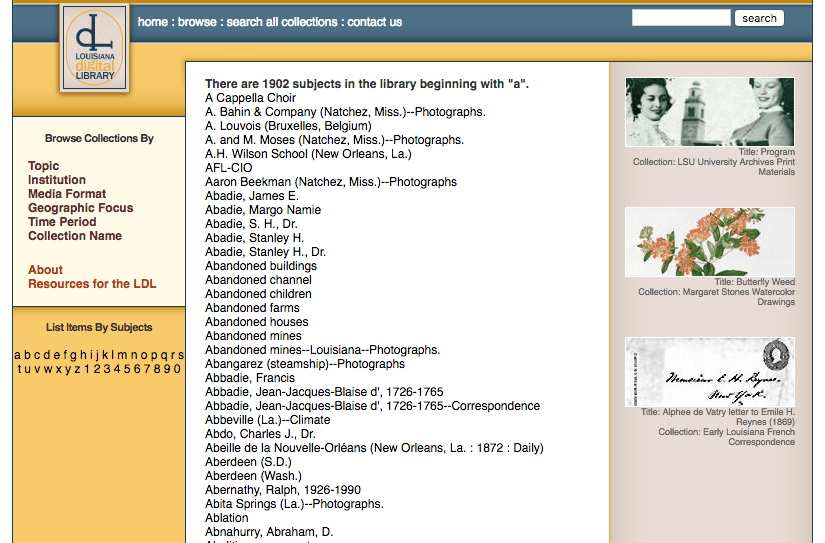Open the contact us link
Screen dimensions: 825x543
pos(375,22)
